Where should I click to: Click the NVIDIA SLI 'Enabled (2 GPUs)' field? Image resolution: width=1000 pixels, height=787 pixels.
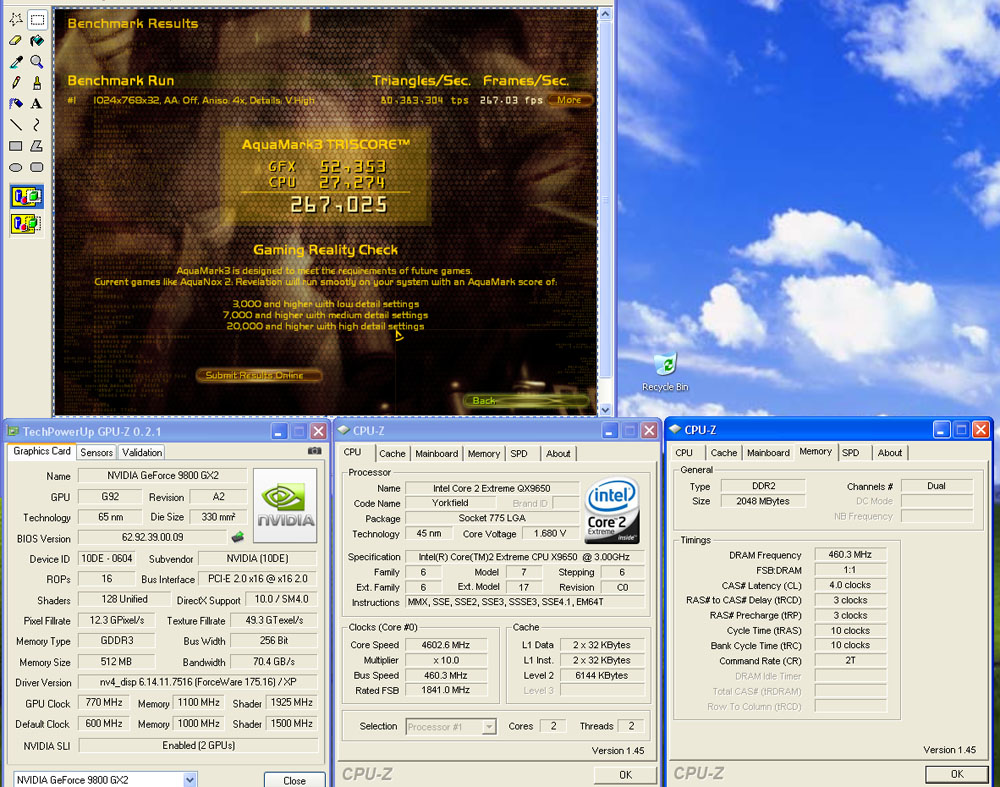(198, 745)
